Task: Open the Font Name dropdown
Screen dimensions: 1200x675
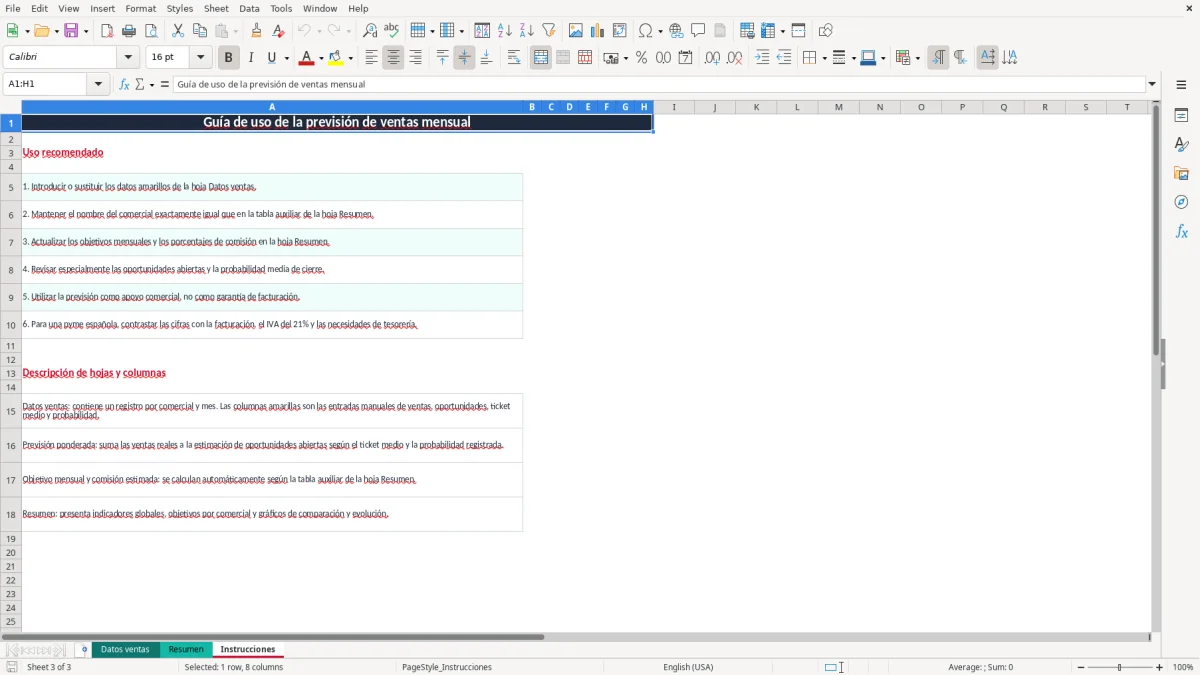Action: (x=127, y=58)
